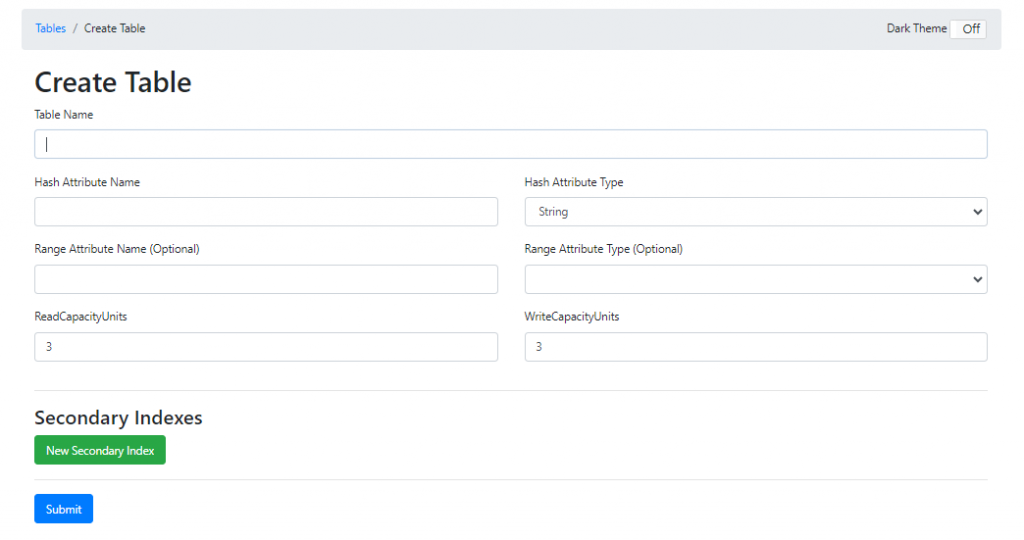
Task: Click the WriteCapacityUnits label
Action: [x=571, y=317]
